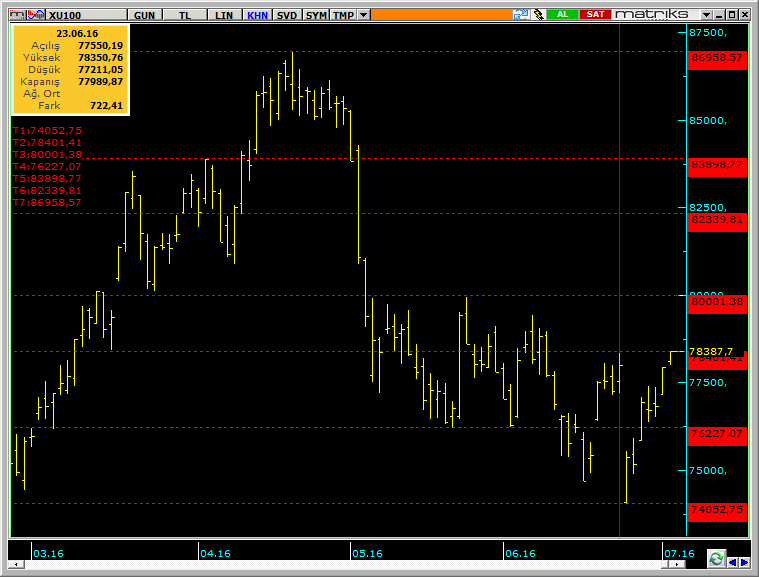
Task: Click the current price 78387,7 label
Action: 711,351
